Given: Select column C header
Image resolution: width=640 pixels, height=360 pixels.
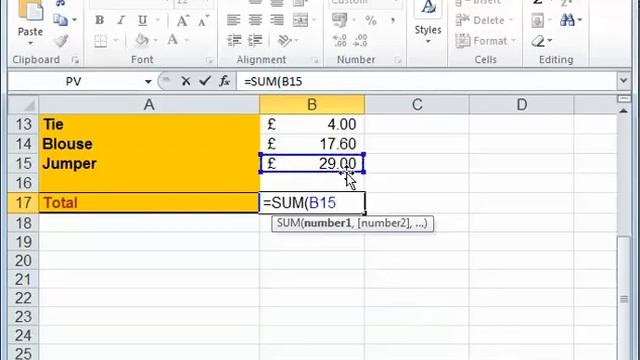Looking at the screenshot, I should click(417, 105).
